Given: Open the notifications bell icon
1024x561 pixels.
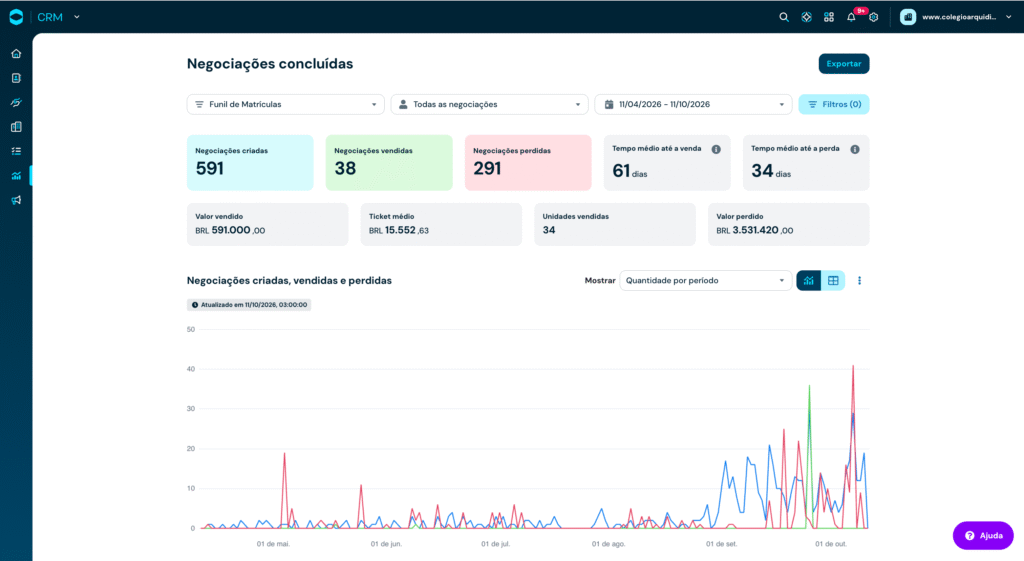Looking at the screenshot, I should (851, 17).
